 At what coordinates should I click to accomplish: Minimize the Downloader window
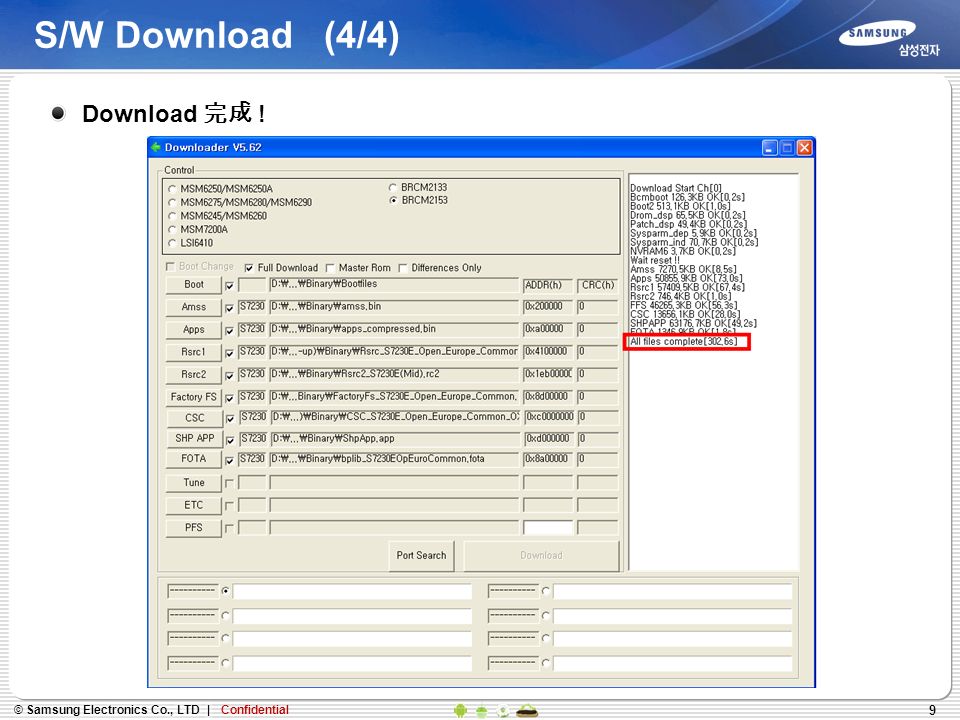pyautogui.click(x=770, y=148)
